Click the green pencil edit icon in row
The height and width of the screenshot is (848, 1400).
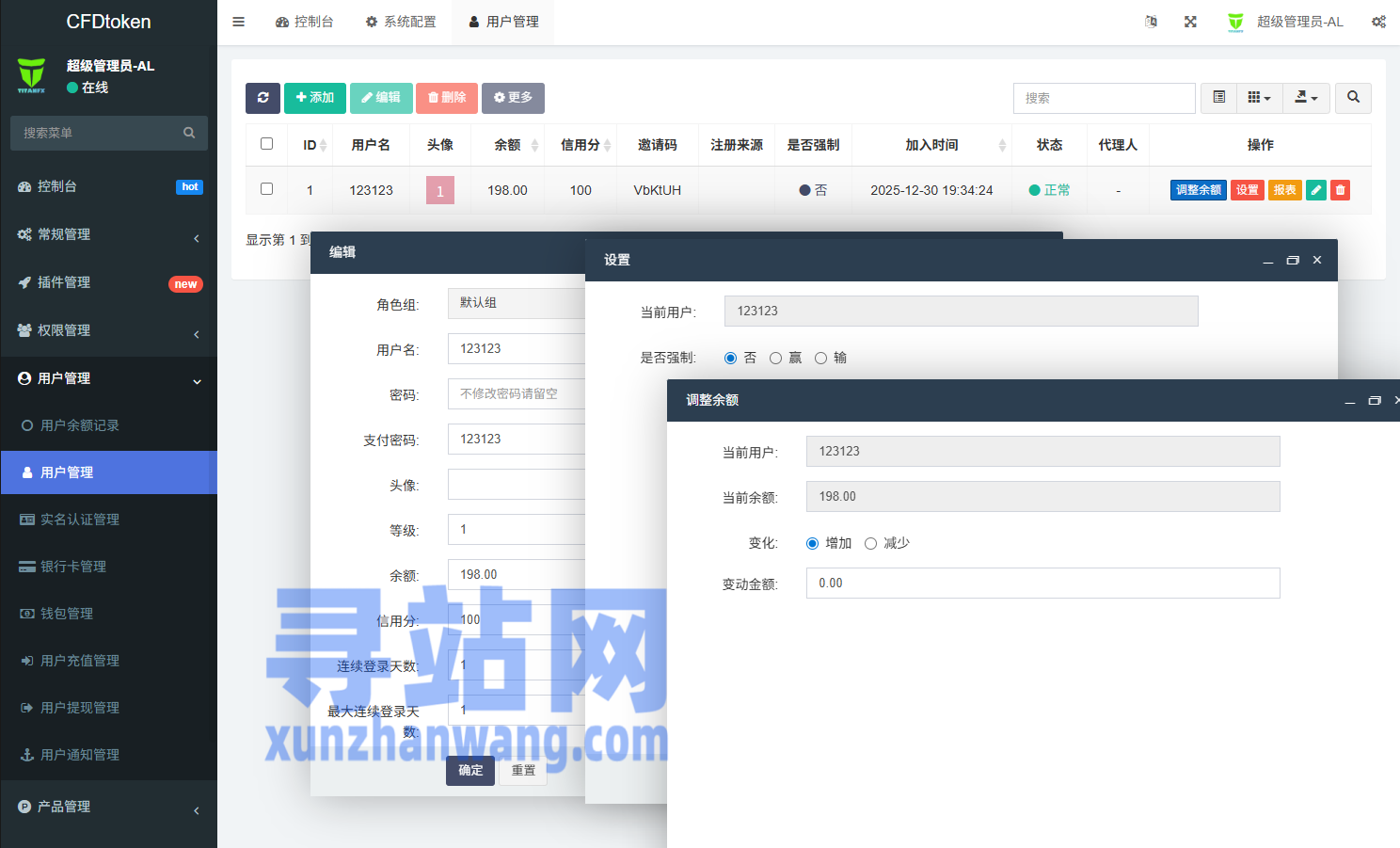1316,190
